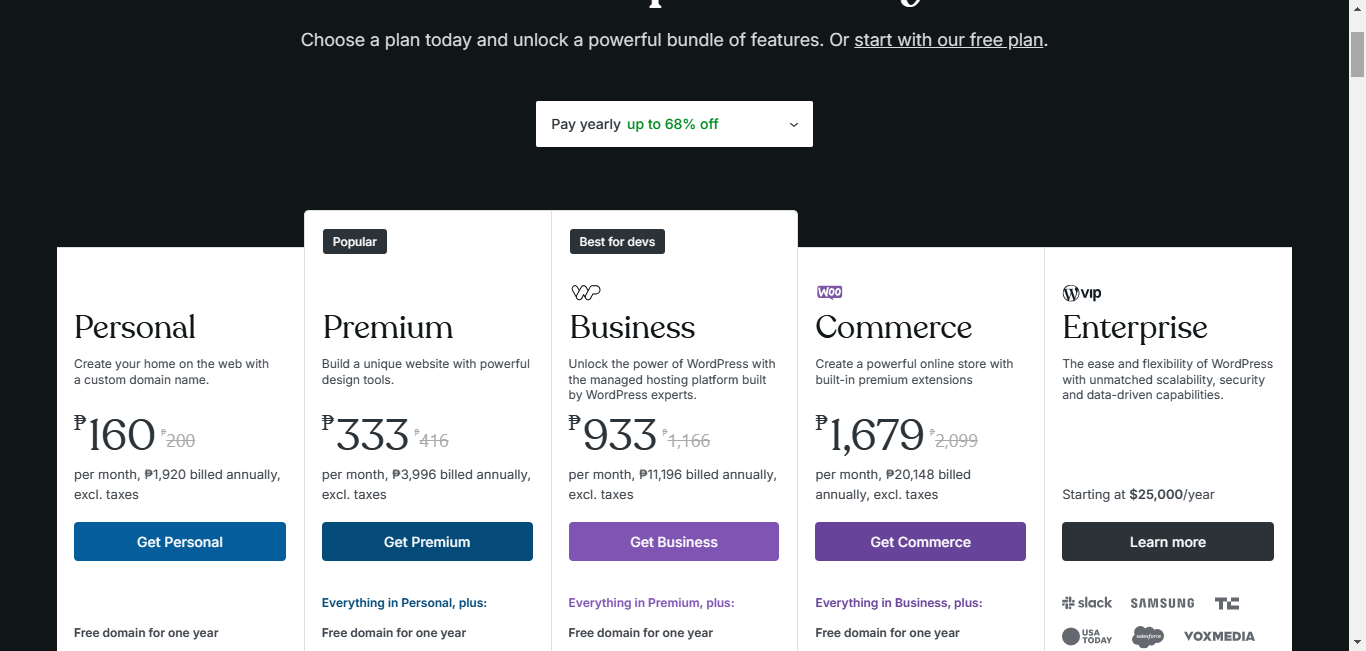Click the Enterprise Learn more button
This screenshot has height=651, width=1366.
(1168, 542)
